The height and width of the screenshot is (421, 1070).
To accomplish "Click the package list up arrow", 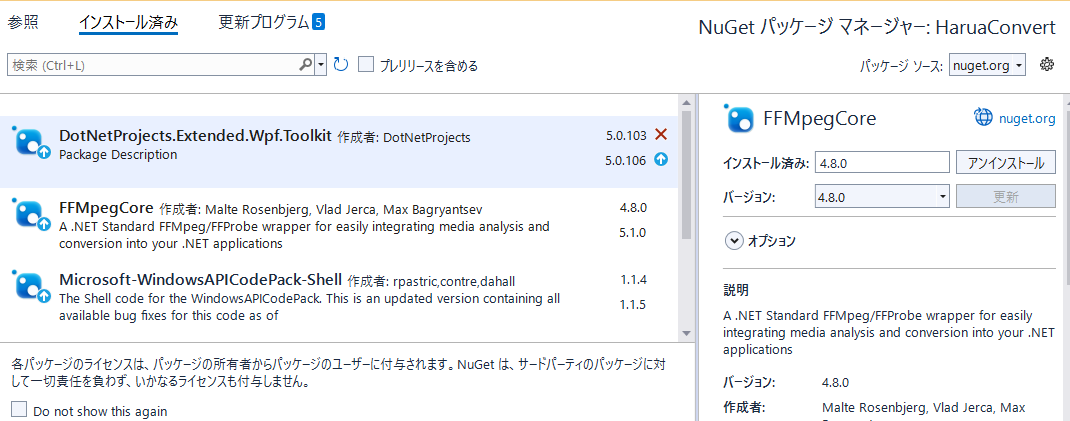I will tap(686, 102).
